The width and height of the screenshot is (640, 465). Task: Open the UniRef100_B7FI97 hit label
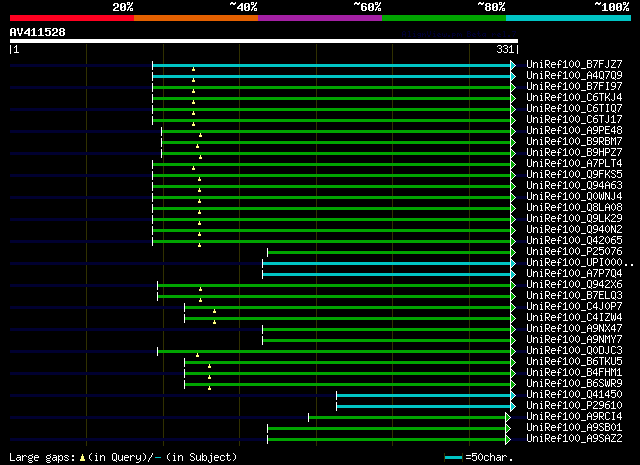(574, 86)
